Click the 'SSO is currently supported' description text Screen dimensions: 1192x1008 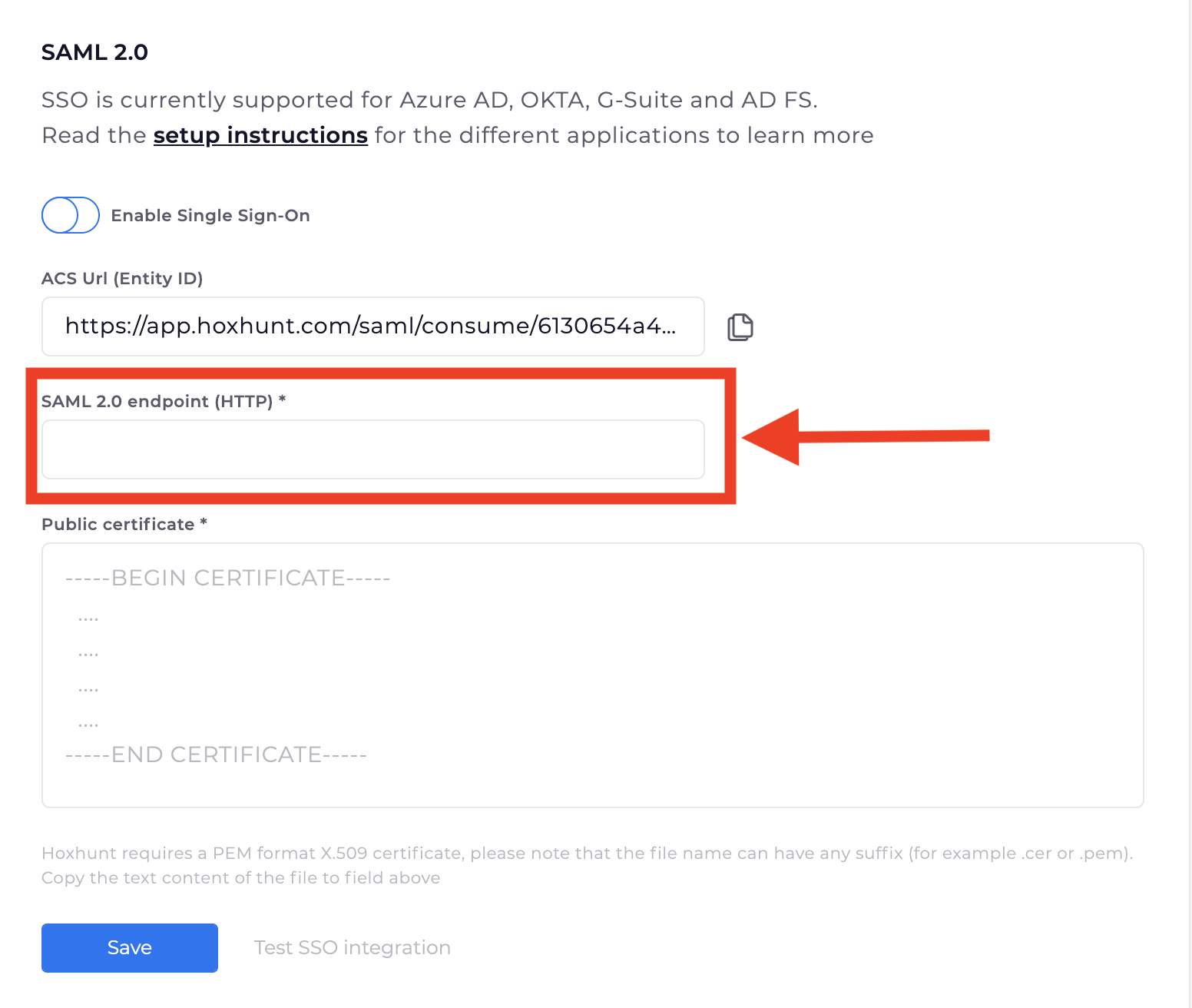pos(429,100)
